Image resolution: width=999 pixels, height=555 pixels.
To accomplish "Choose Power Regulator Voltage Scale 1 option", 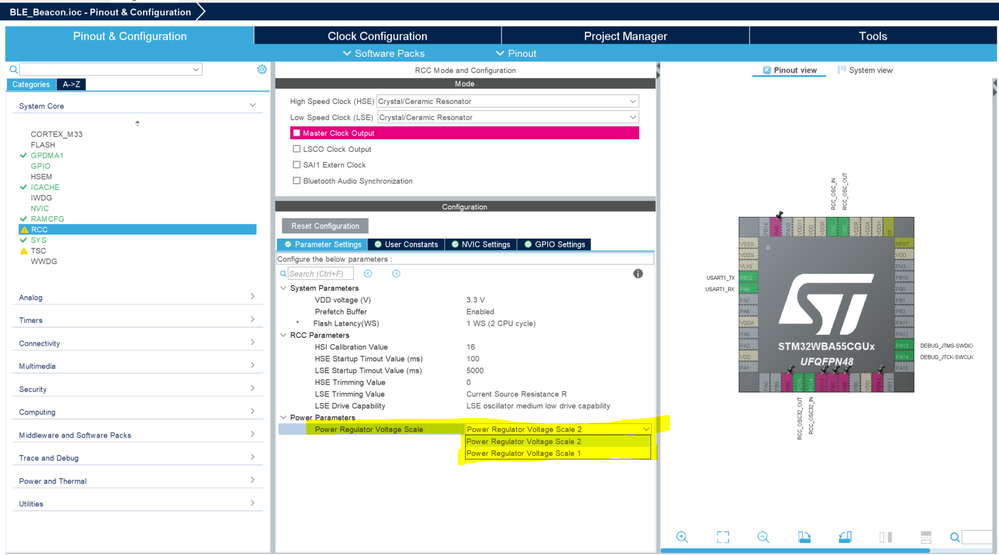I will tap(558, 453).
